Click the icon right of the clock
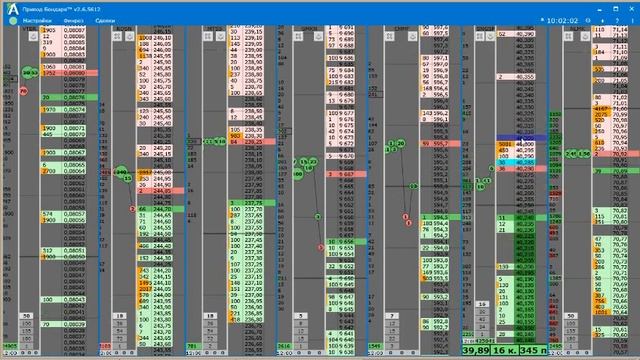The image size is (640, 360). [x=588, y=20]
